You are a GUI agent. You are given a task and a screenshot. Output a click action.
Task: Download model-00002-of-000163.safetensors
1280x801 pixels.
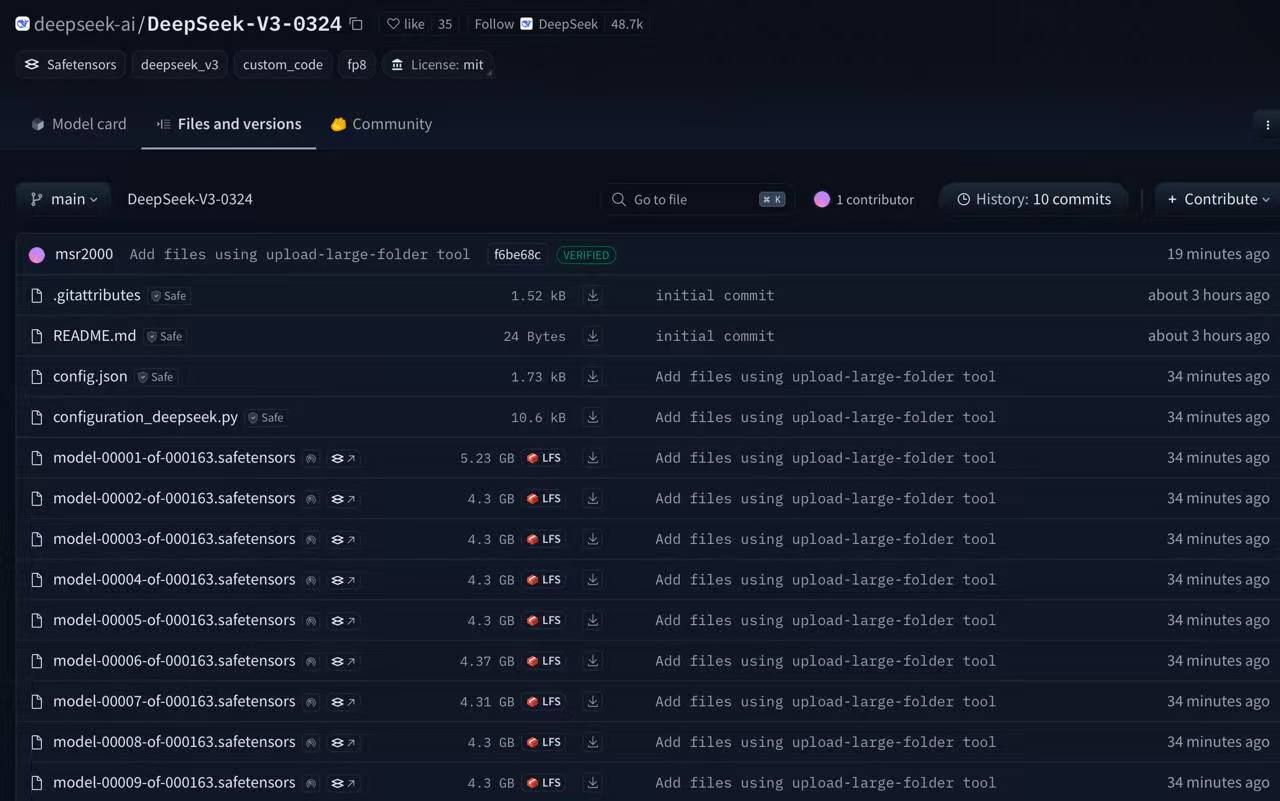tap(593, 498)
